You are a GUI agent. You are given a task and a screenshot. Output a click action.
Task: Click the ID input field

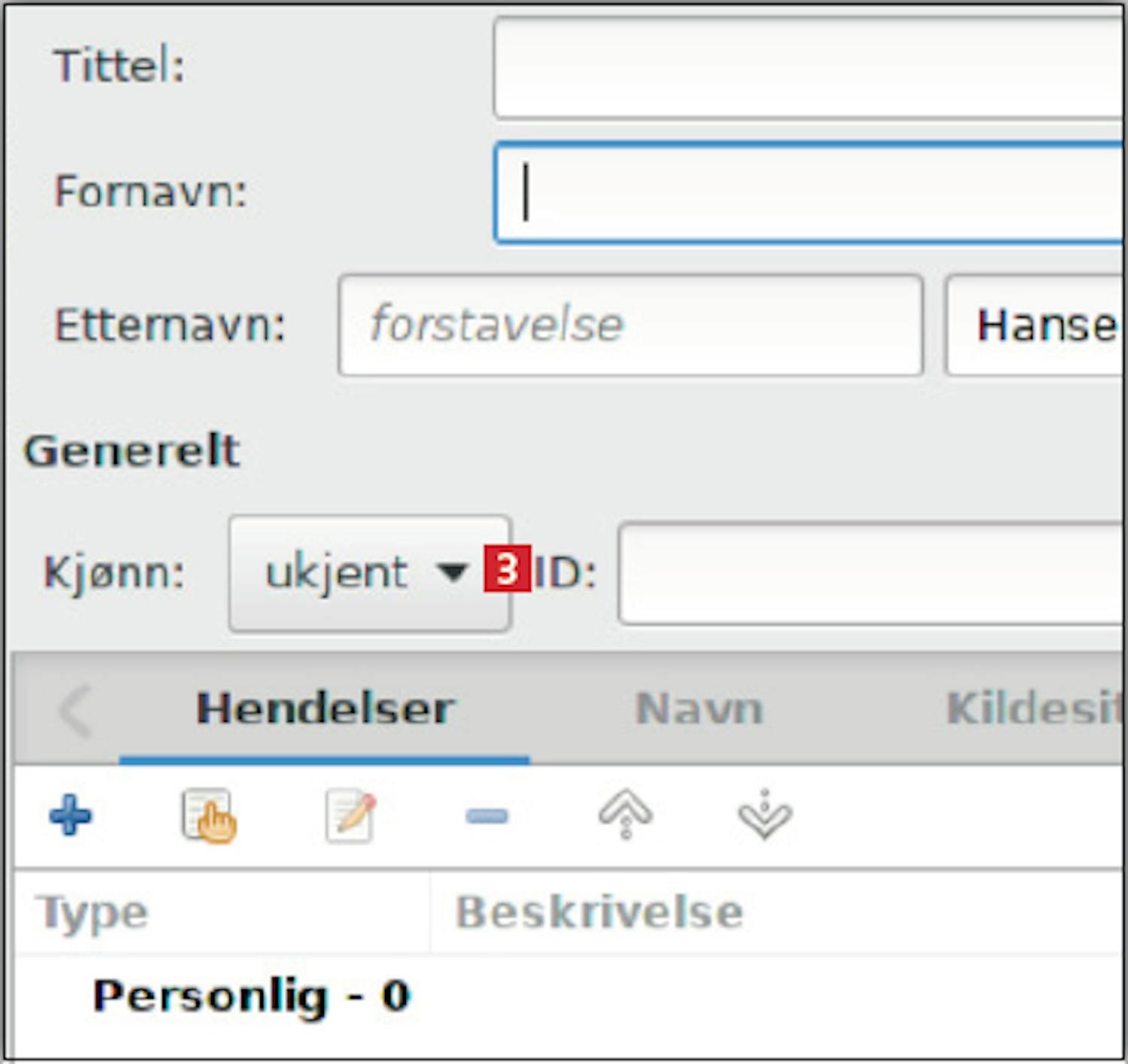point(871,573)
